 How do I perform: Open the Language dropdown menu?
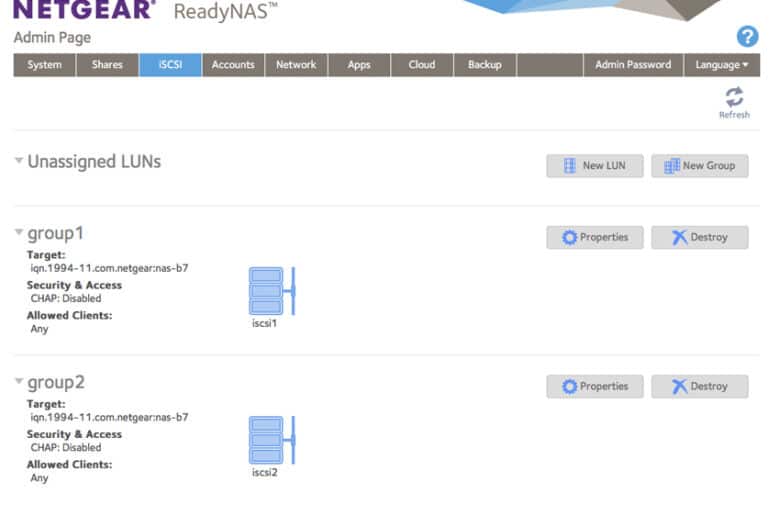coord(722,65)
